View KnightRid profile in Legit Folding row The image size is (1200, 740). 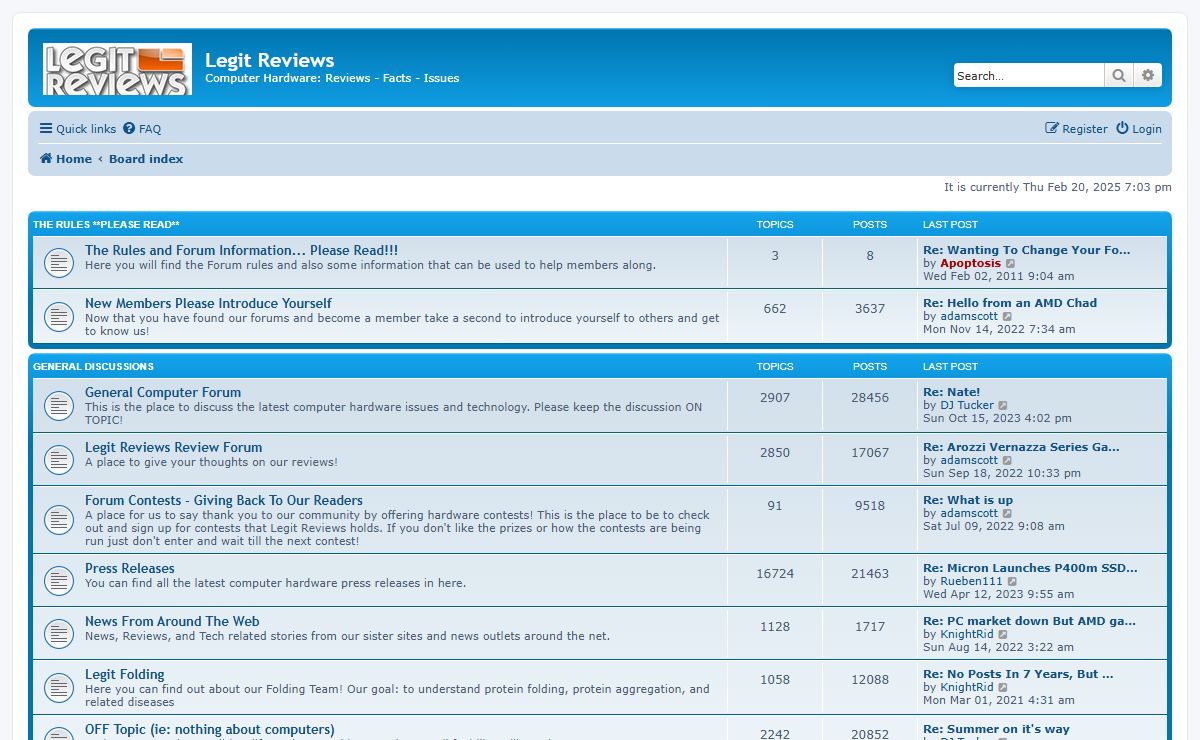click(x=967, y=688)
